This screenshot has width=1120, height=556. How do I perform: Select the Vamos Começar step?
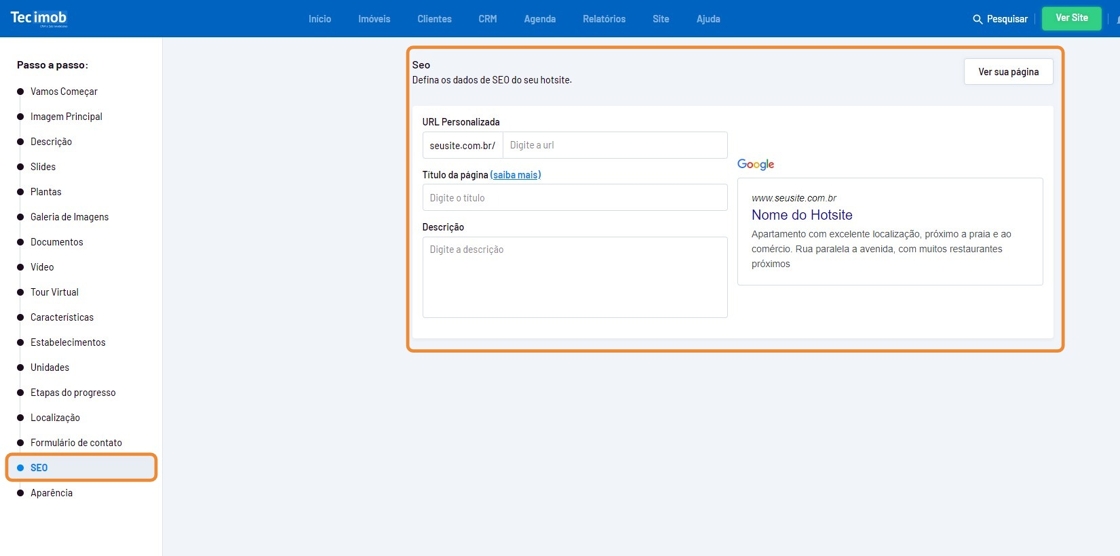coord(64,92)
